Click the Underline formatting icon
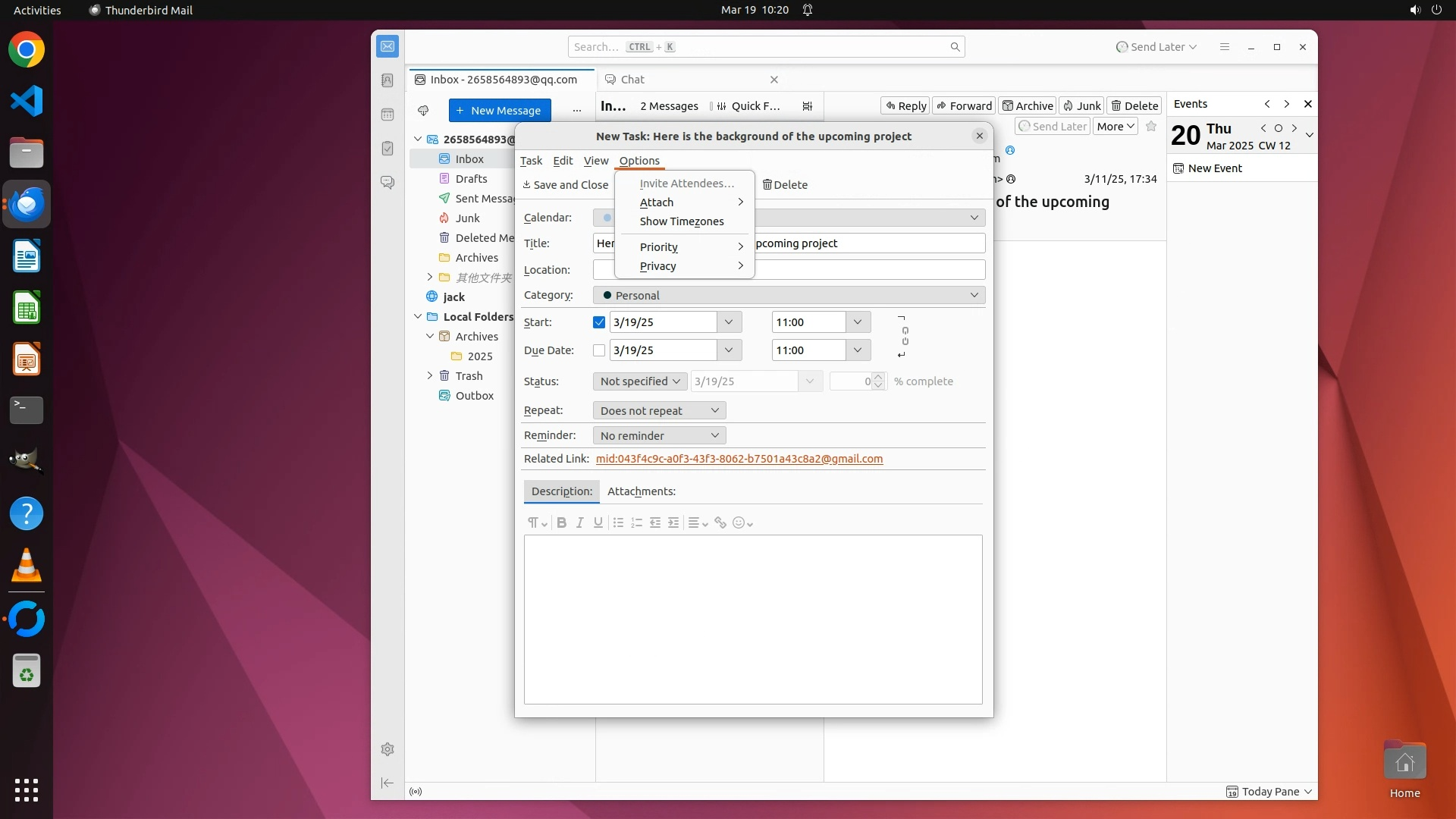 [x=598, y=522]
